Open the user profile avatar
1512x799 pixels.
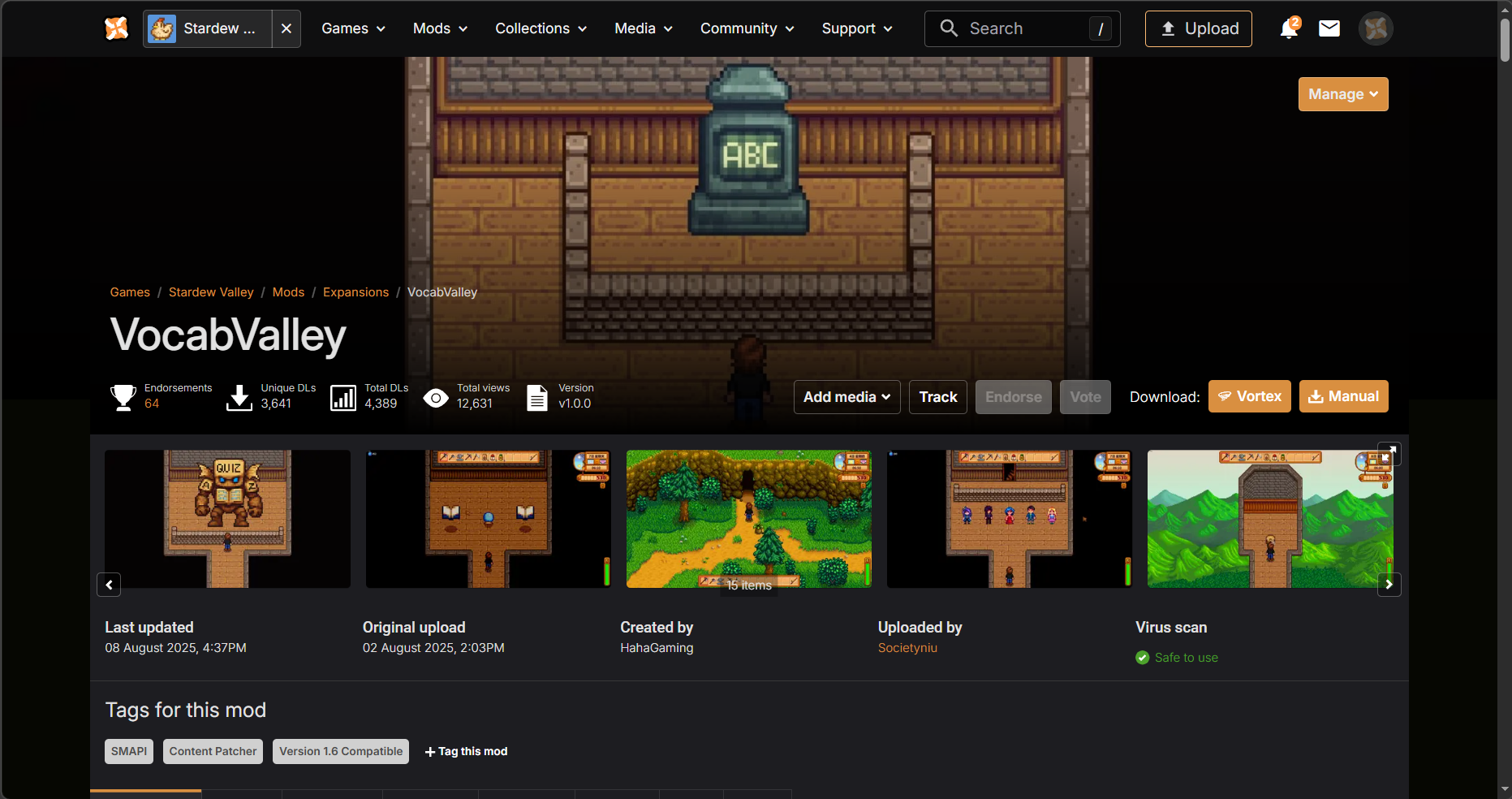pos(1375,29)
